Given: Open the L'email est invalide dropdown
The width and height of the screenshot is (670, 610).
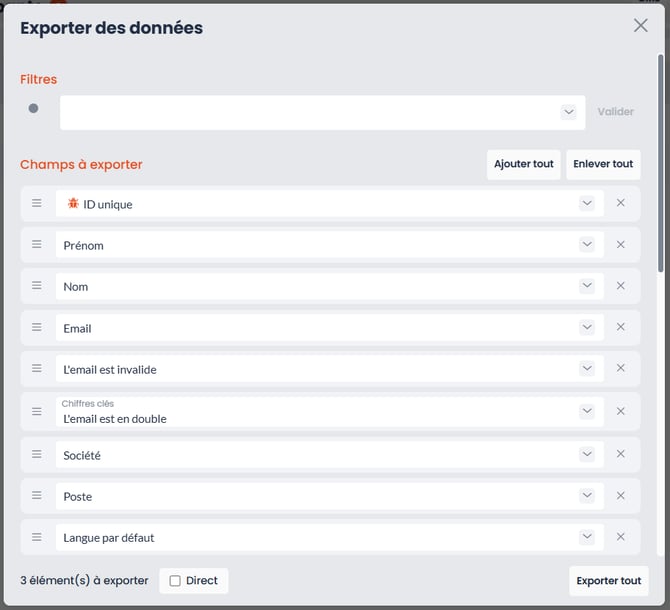Looking at the screenshot, I should [x=587, y=368].
